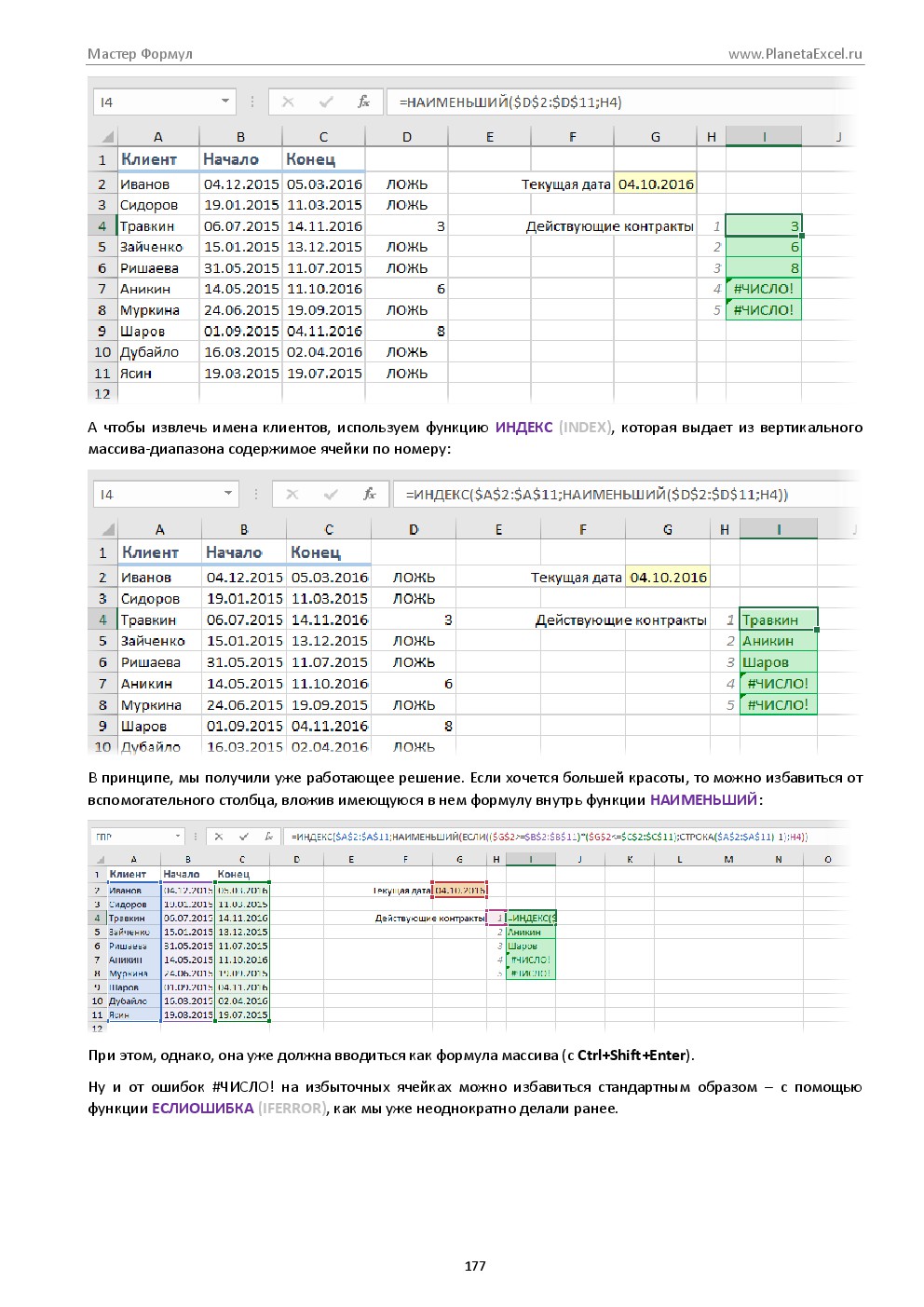Open the fx insert function icon in the top spreadsheet

(x=363, y=102)
